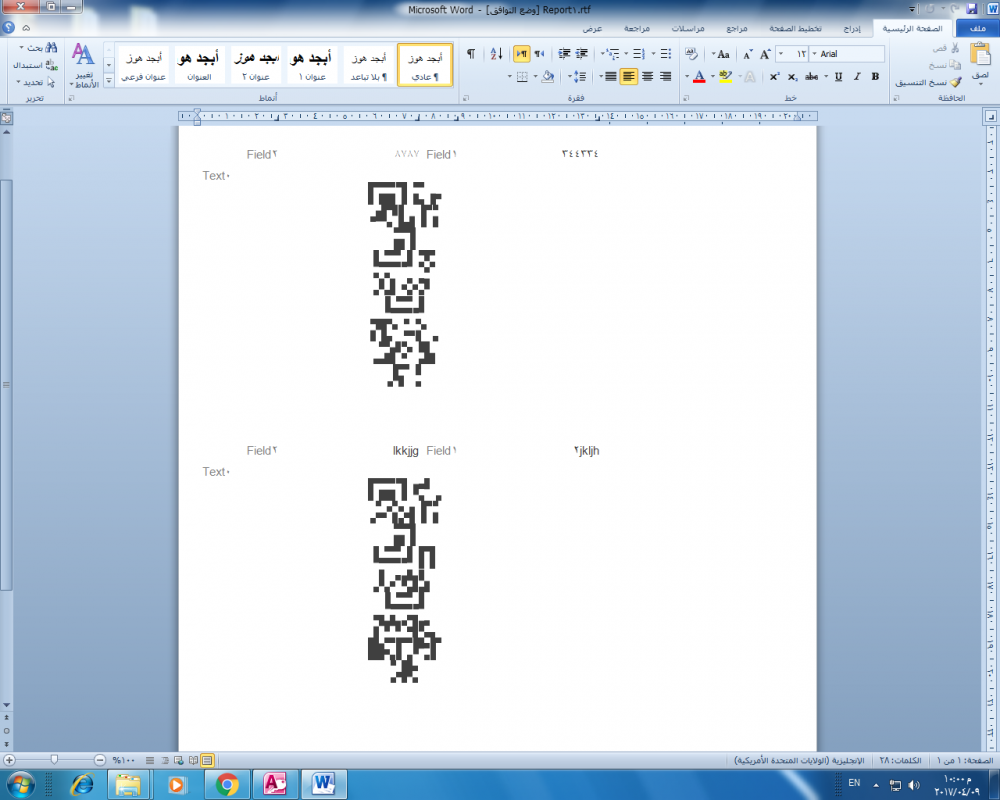The width and height of the screenshot is (1000, 800).
Task: Apply superscript formatting
Action: click(x=774, y=77)
